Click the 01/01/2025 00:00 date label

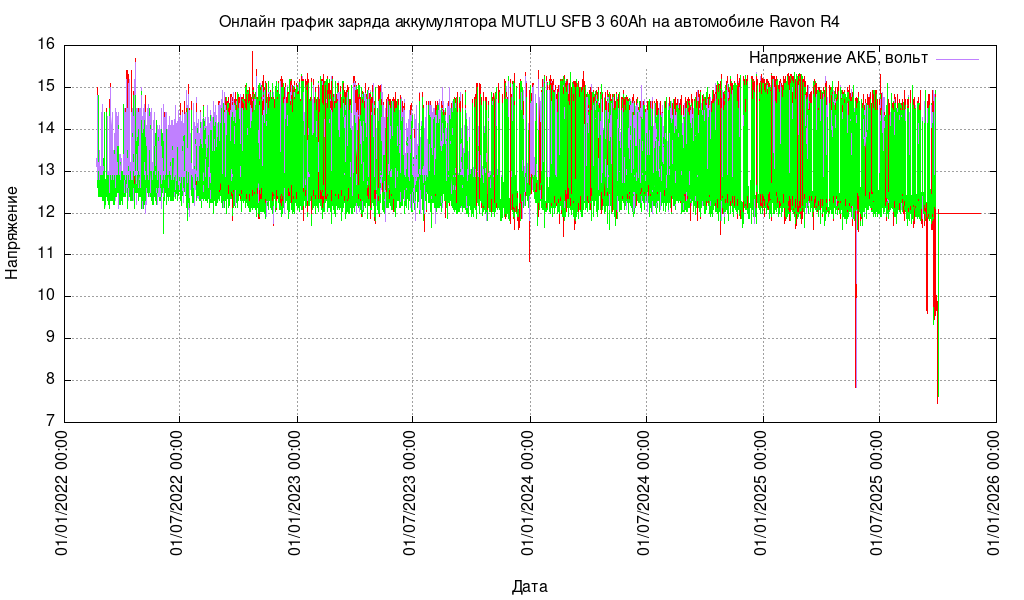(x=763, y=493)
